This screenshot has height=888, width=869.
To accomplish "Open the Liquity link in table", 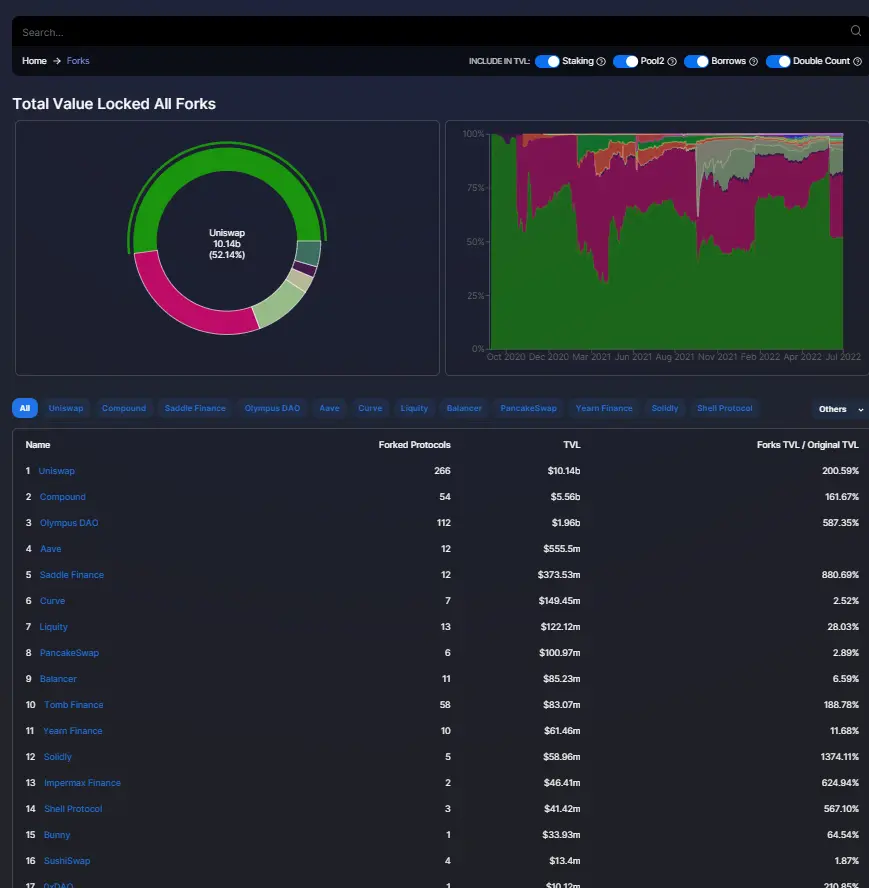I will [53, 627].
